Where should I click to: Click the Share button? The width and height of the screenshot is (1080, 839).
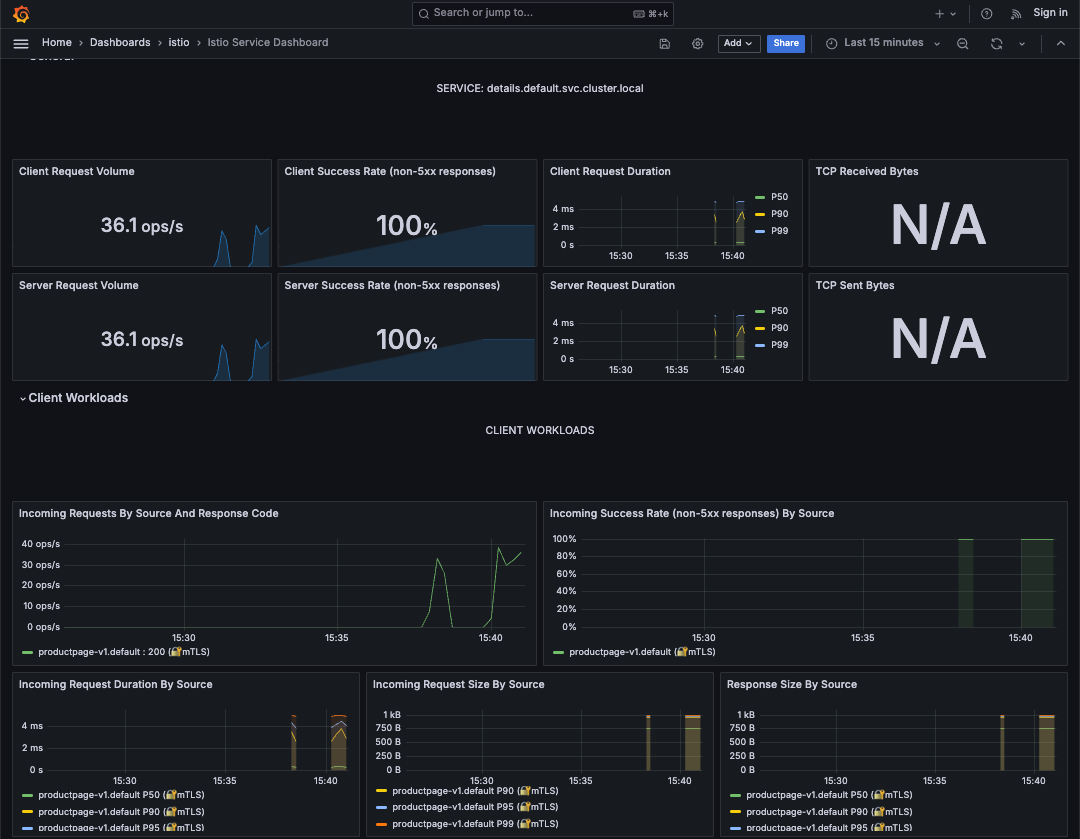point(786,43)
